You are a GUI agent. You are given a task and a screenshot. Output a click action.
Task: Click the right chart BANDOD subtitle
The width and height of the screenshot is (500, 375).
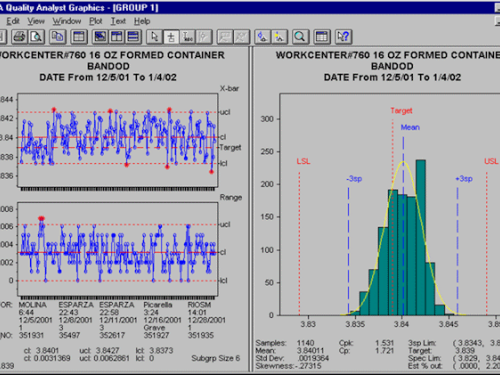392,66
